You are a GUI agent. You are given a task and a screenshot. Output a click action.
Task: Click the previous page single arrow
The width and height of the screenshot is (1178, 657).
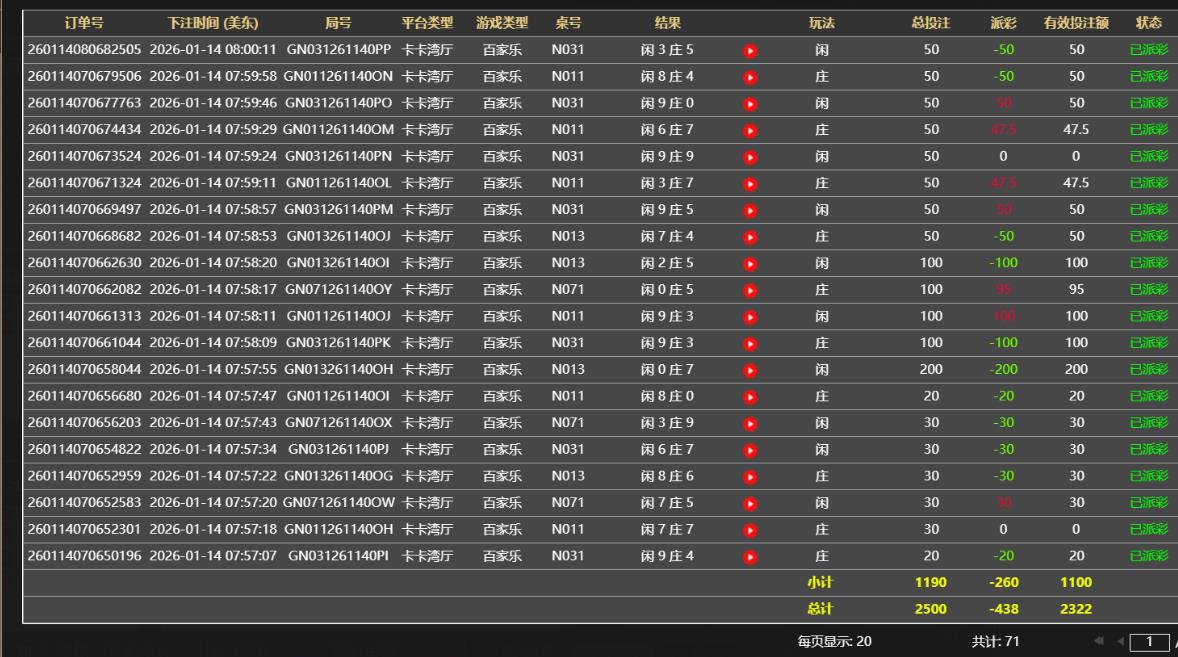pyautogui.click(x=1120, y=642)
